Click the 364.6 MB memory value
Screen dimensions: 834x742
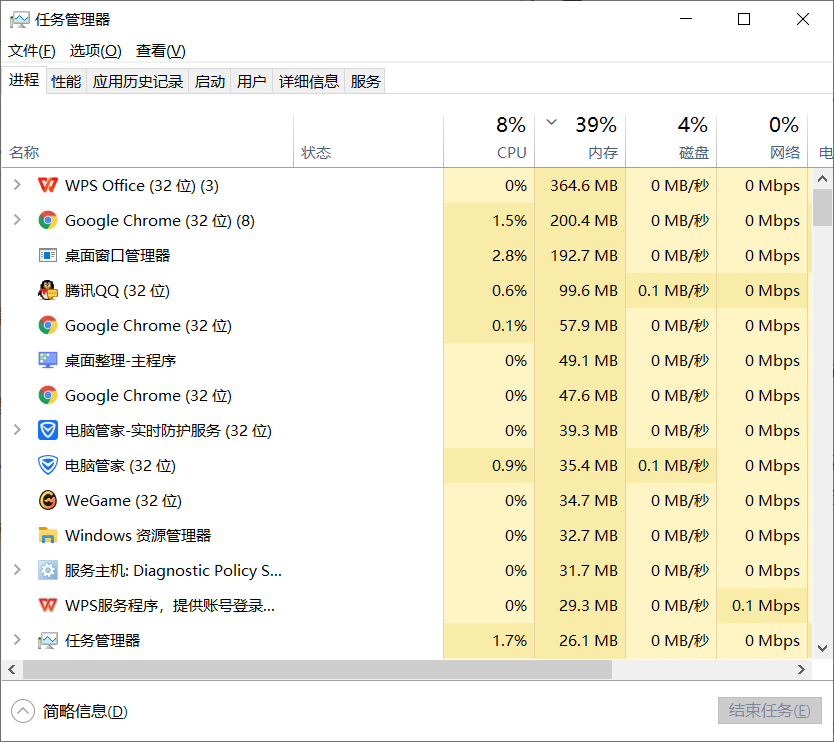(x=584, y=186)
